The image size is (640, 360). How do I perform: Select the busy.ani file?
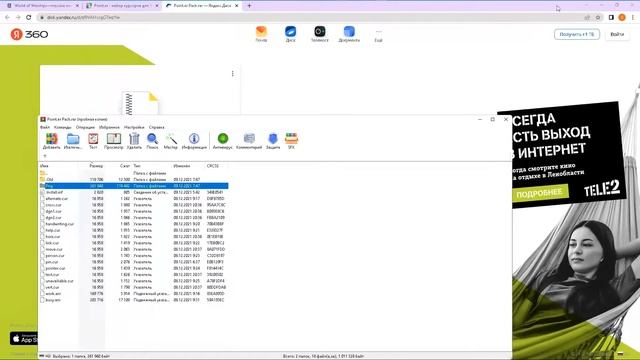coord(134,300)
